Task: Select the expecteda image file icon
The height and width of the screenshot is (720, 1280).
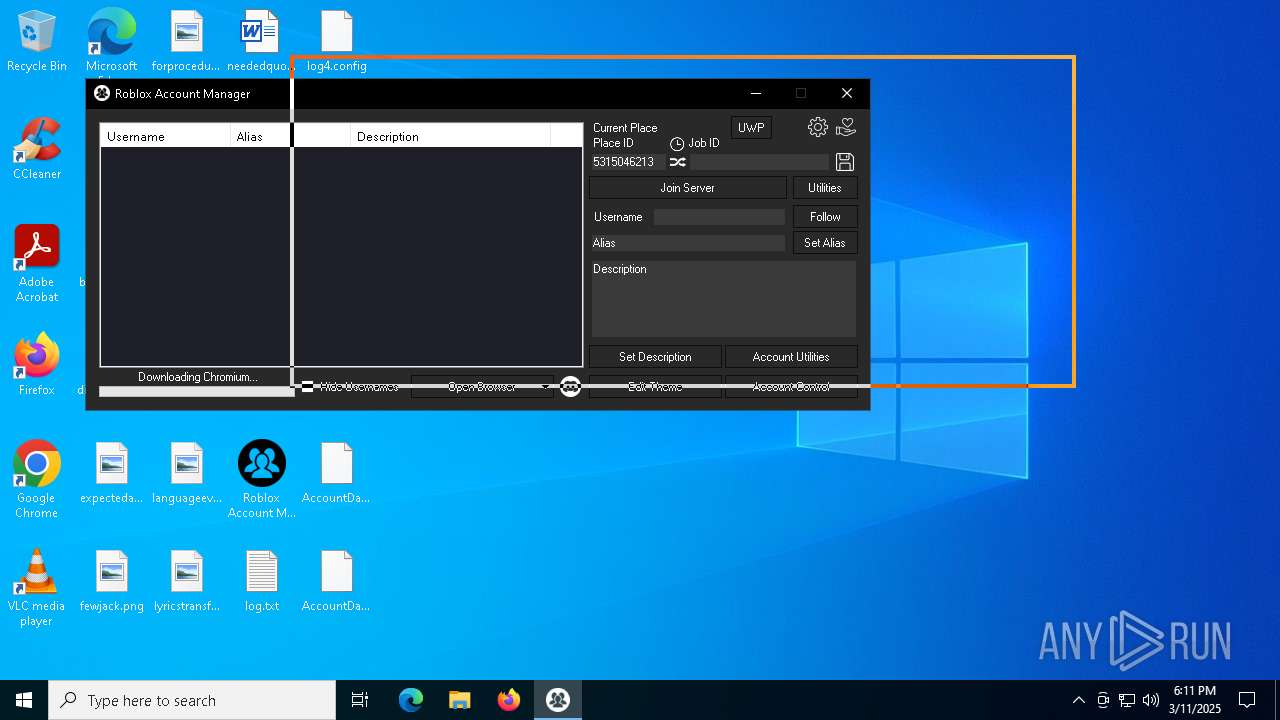Action: [112, 473]
